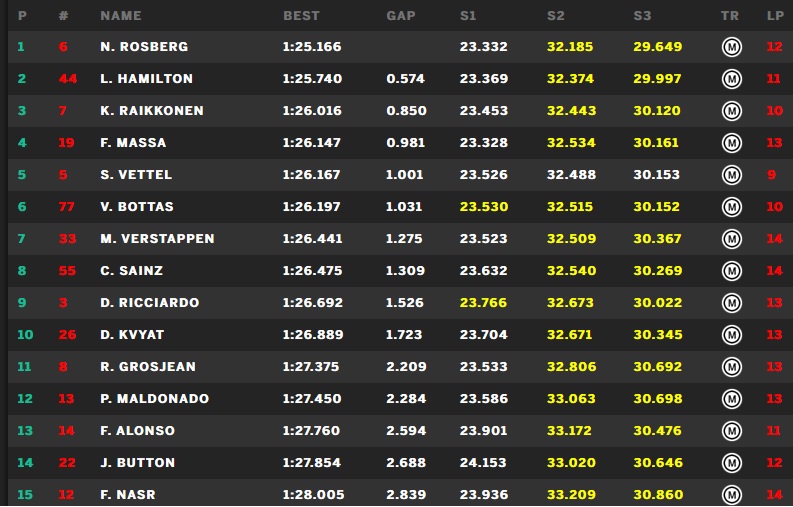Select Button's S2 time 33.020
The height and width of the screenshot is (507, 793).
coord(567,463)
